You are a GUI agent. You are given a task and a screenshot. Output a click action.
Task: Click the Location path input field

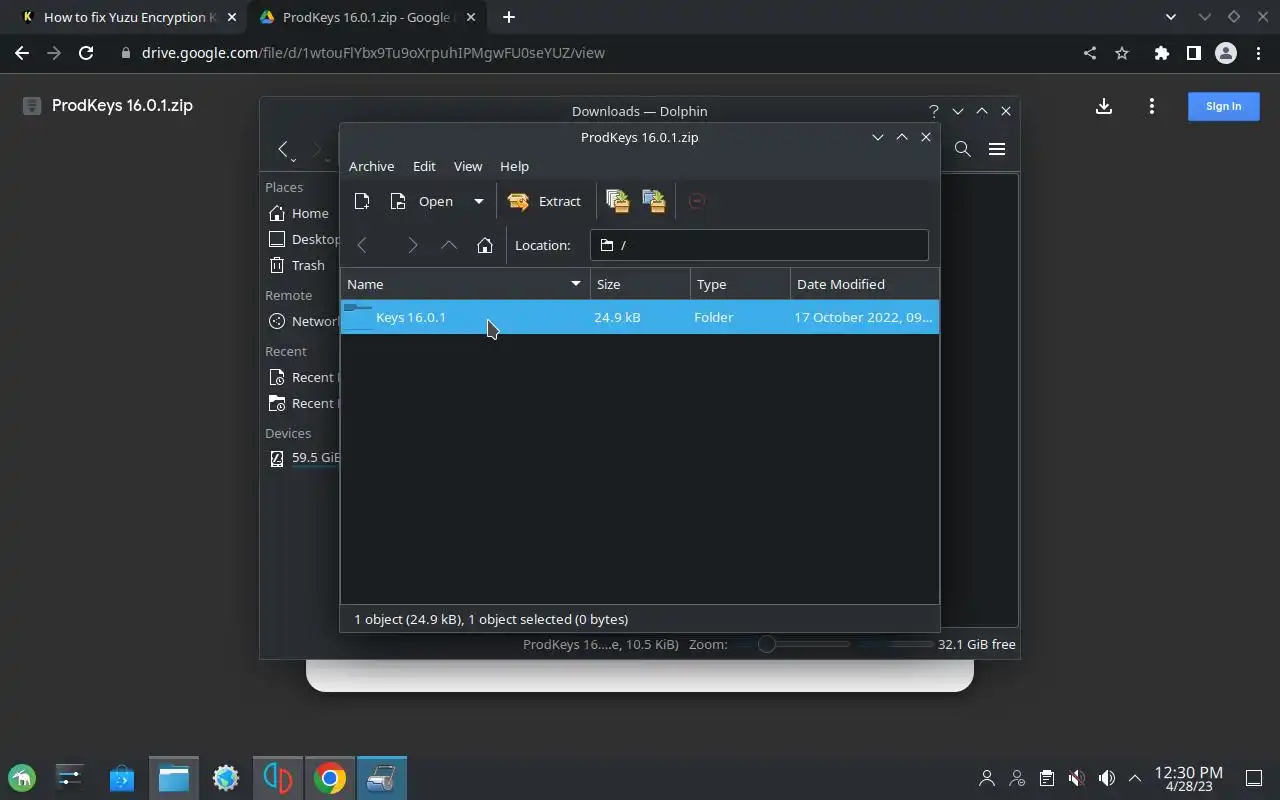[759, 245]
